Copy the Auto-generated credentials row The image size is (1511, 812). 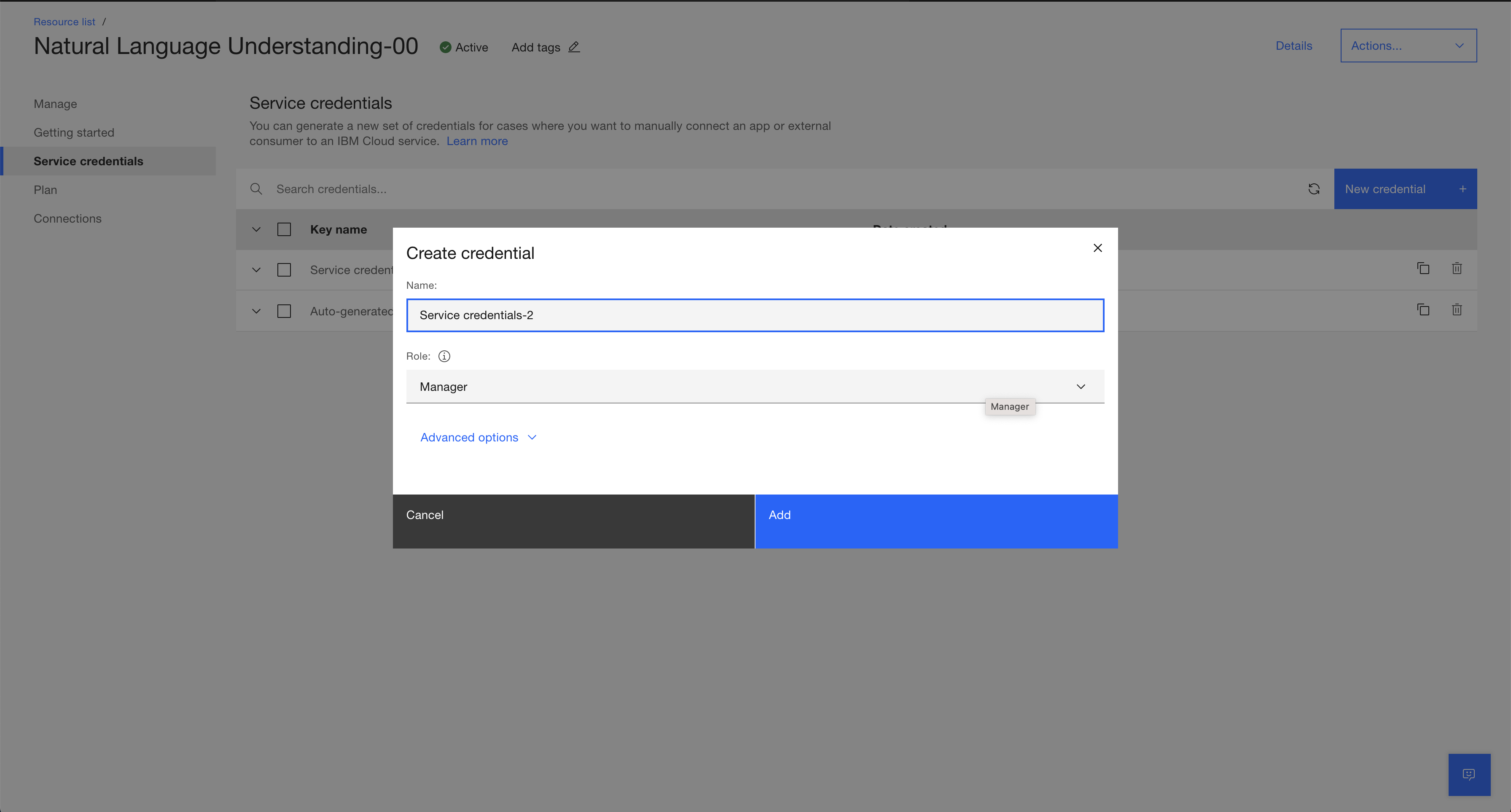(x=1423, y=310)
